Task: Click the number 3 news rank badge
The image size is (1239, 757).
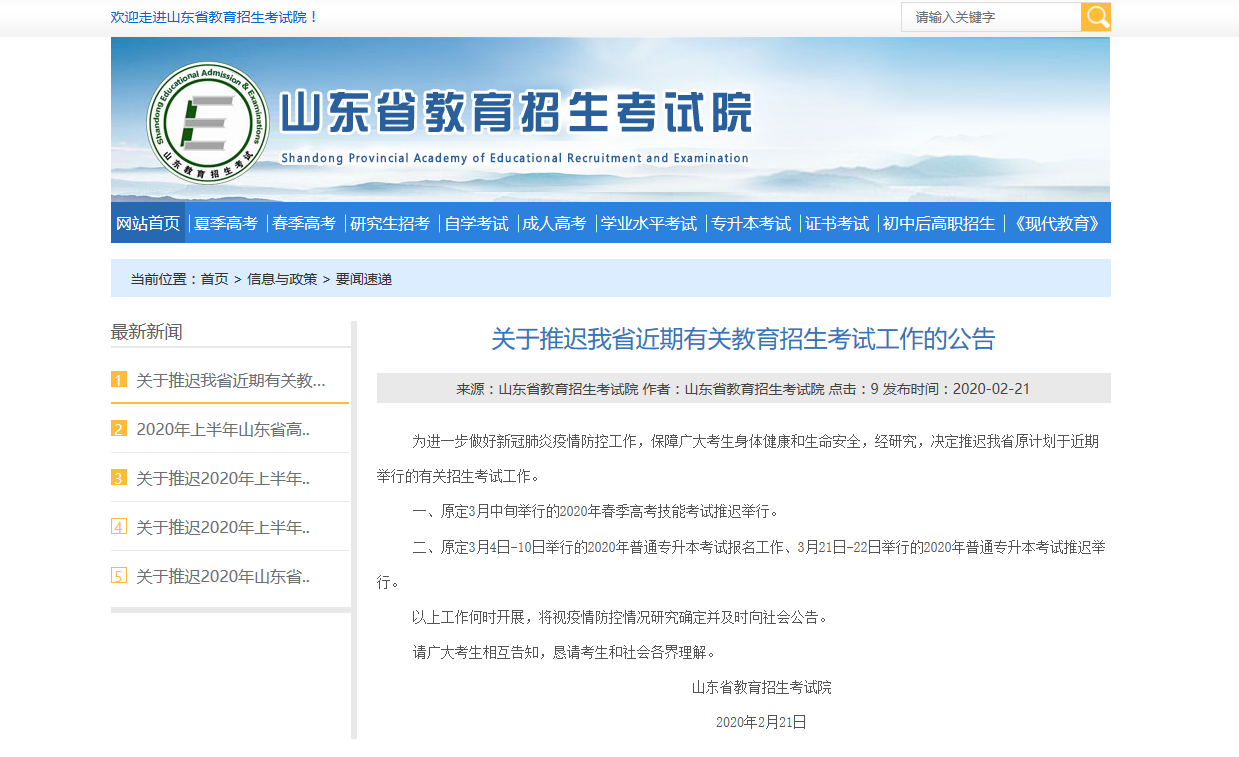Action: click(x=119, y=478)
